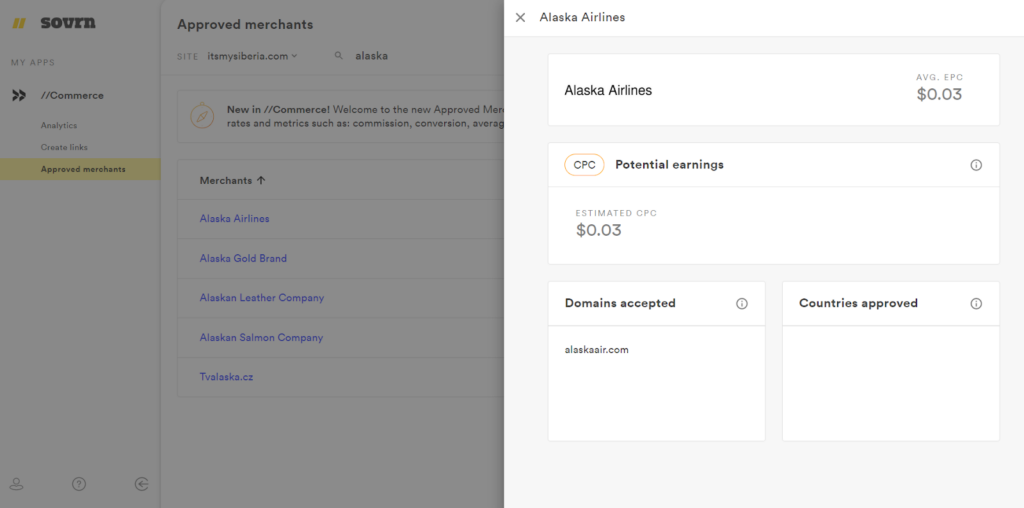Click the //Commerce double-chevron icon
Screen dimensions: 1024x508
[x=19, y=96]
